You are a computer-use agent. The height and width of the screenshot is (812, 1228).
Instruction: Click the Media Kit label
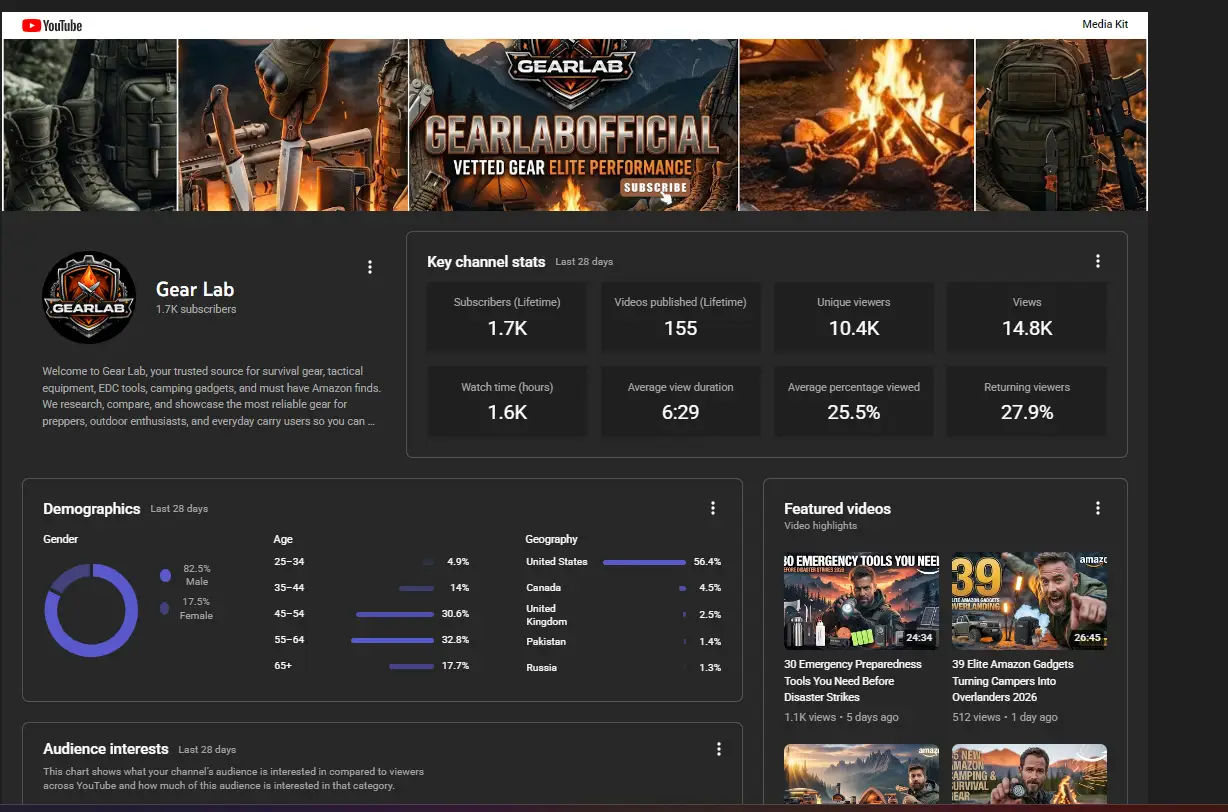coord(1105,24)
